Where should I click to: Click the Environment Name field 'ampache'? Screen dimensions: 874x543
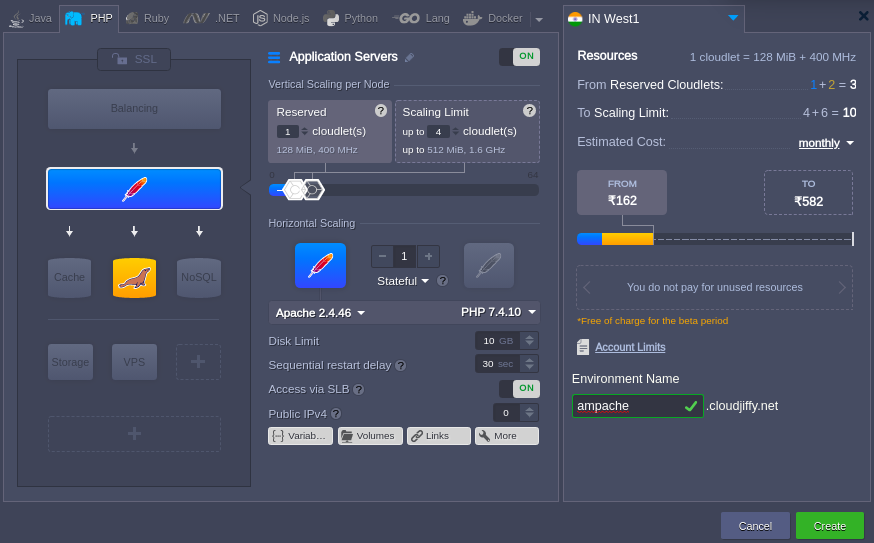point(638,406)
